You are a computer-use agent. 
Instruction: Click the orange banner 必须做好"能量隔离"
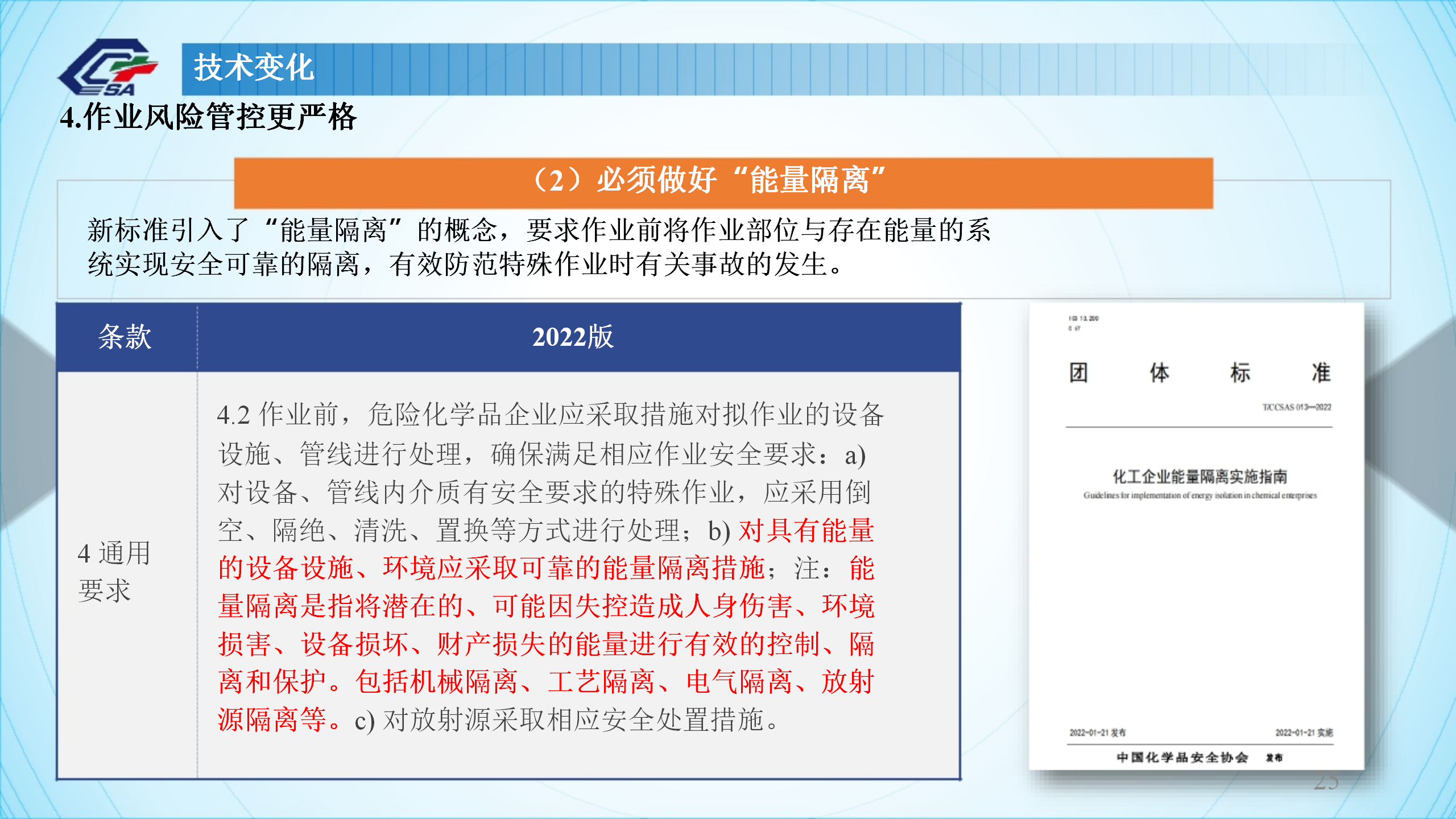point(723,183)
